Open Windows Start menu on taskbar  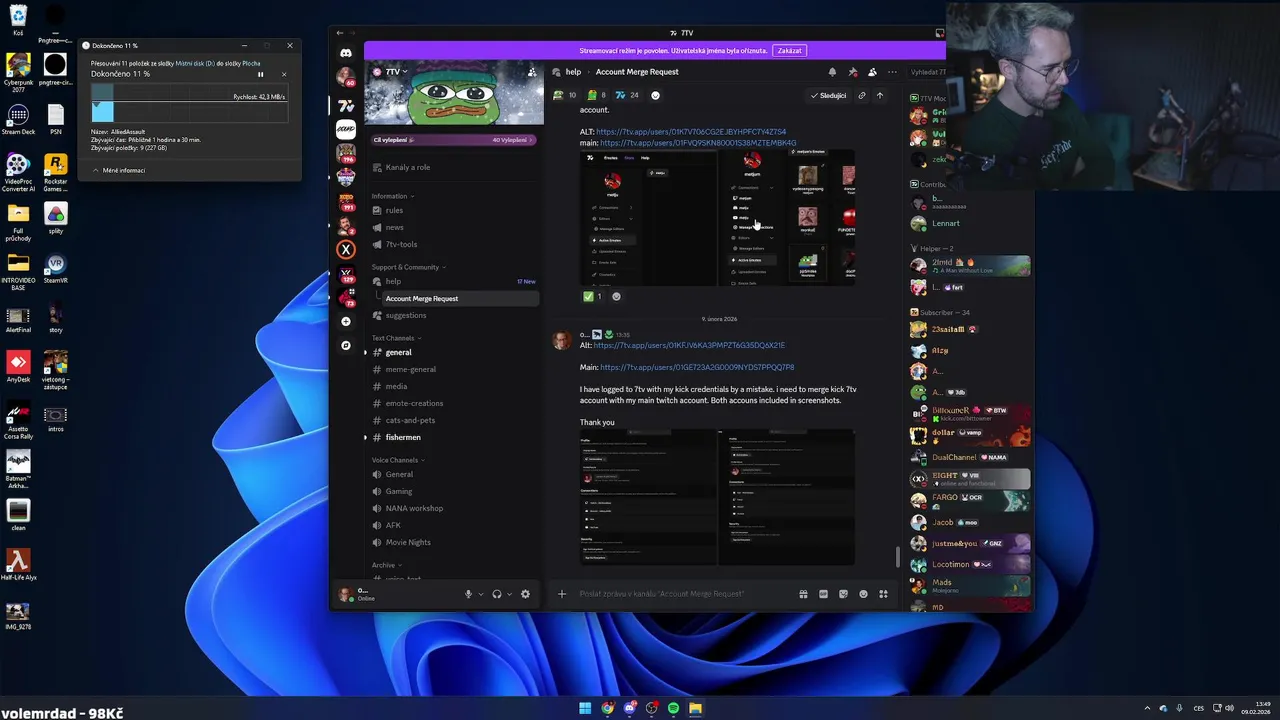(585, 708)
